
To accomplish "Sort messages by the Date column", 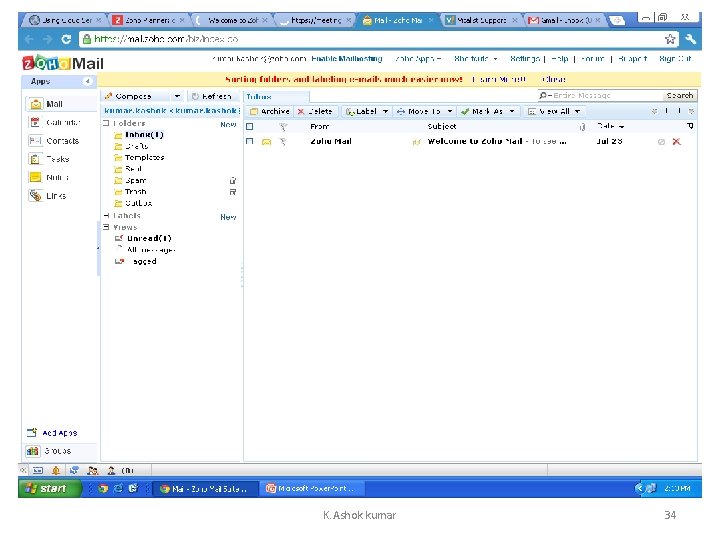I will 609,126.
